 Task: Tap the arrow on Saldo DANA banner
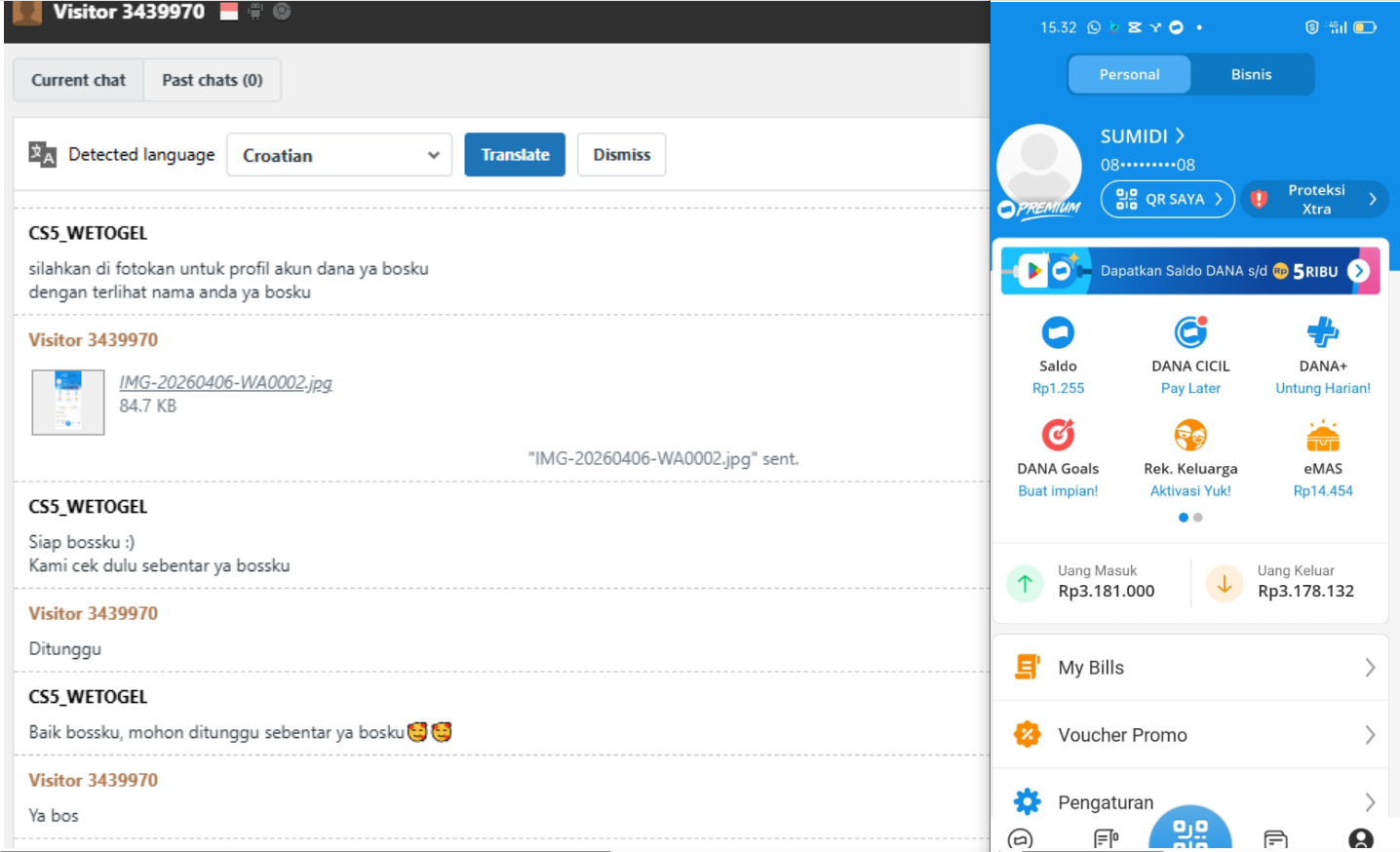coord(1359,271)
